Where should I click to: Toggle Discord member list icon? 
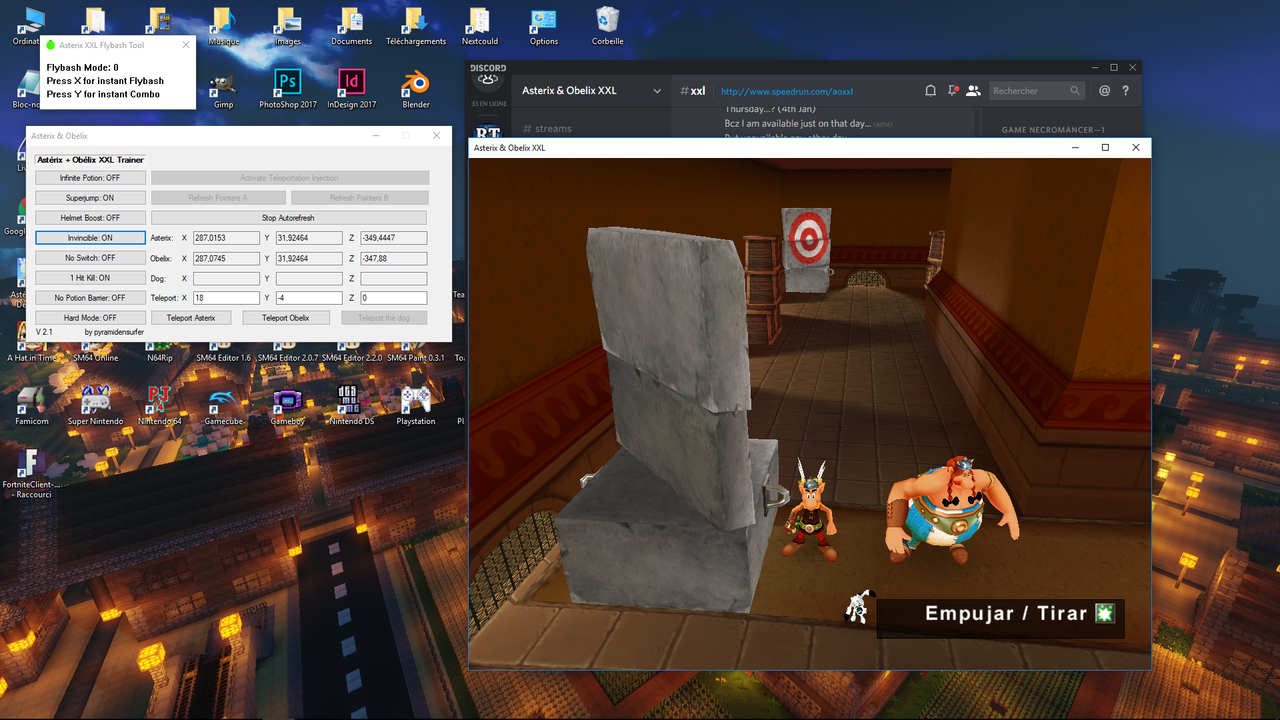tap(973, 90)
